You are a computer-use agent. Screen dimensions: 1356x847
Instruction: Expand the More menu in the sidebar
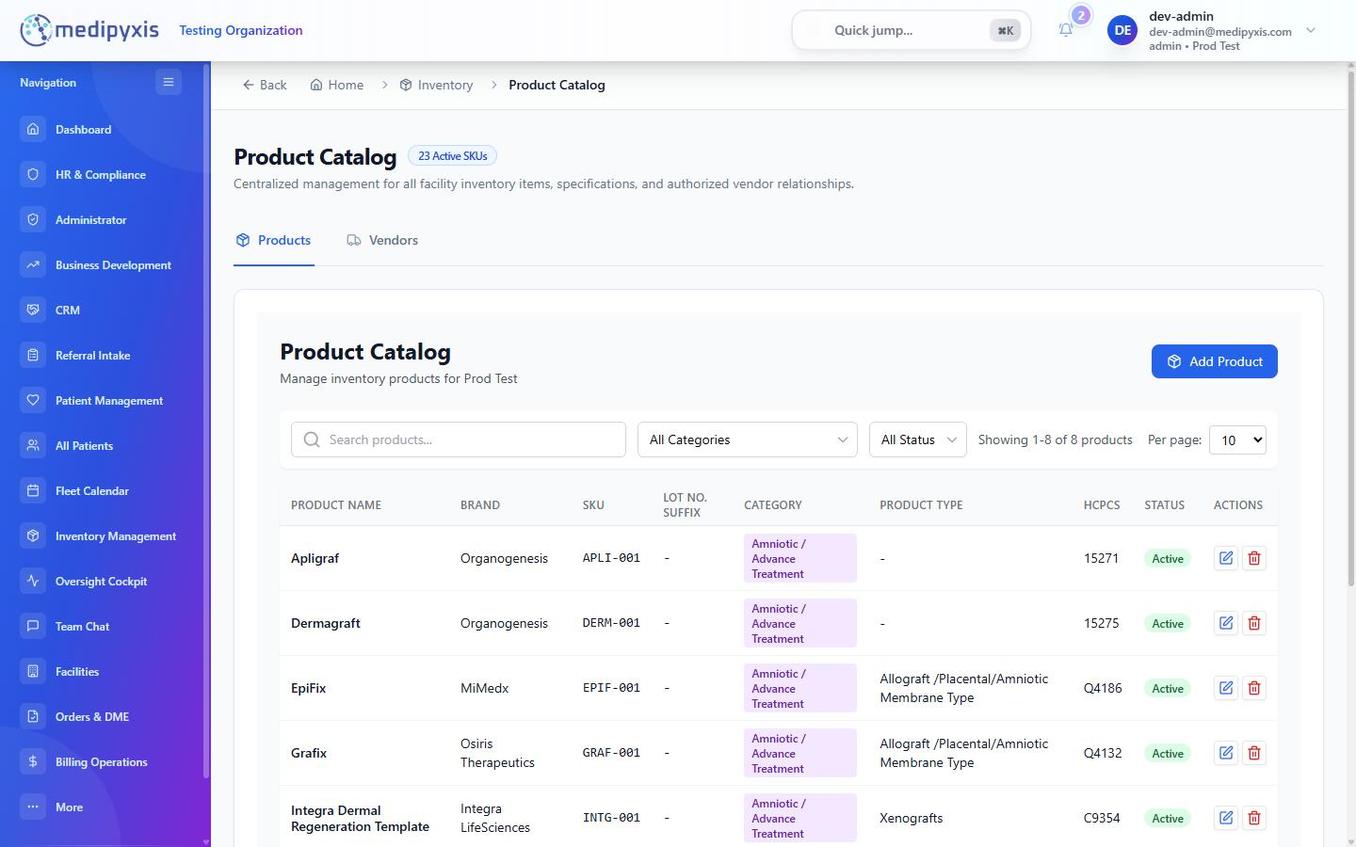coord(68,807)
